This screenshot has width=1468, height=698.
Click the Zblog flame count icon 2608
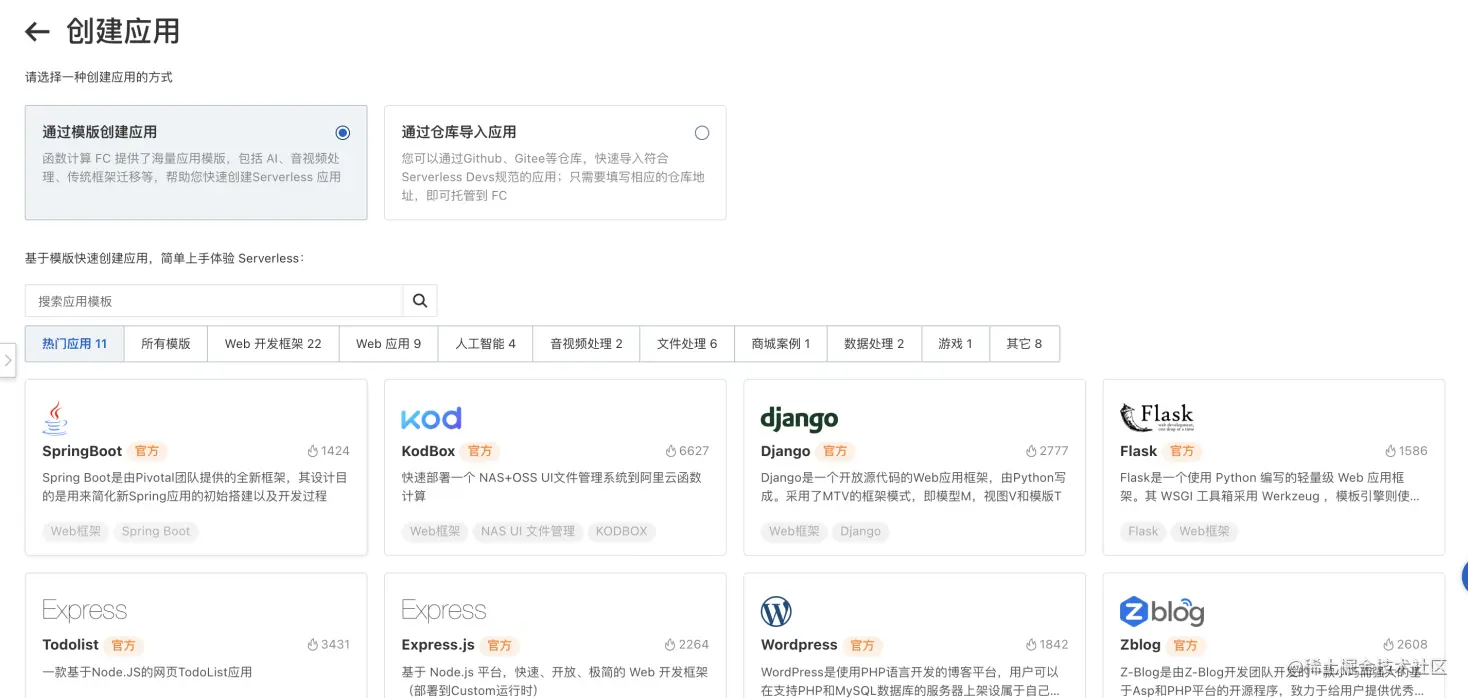coord(1389,645)
